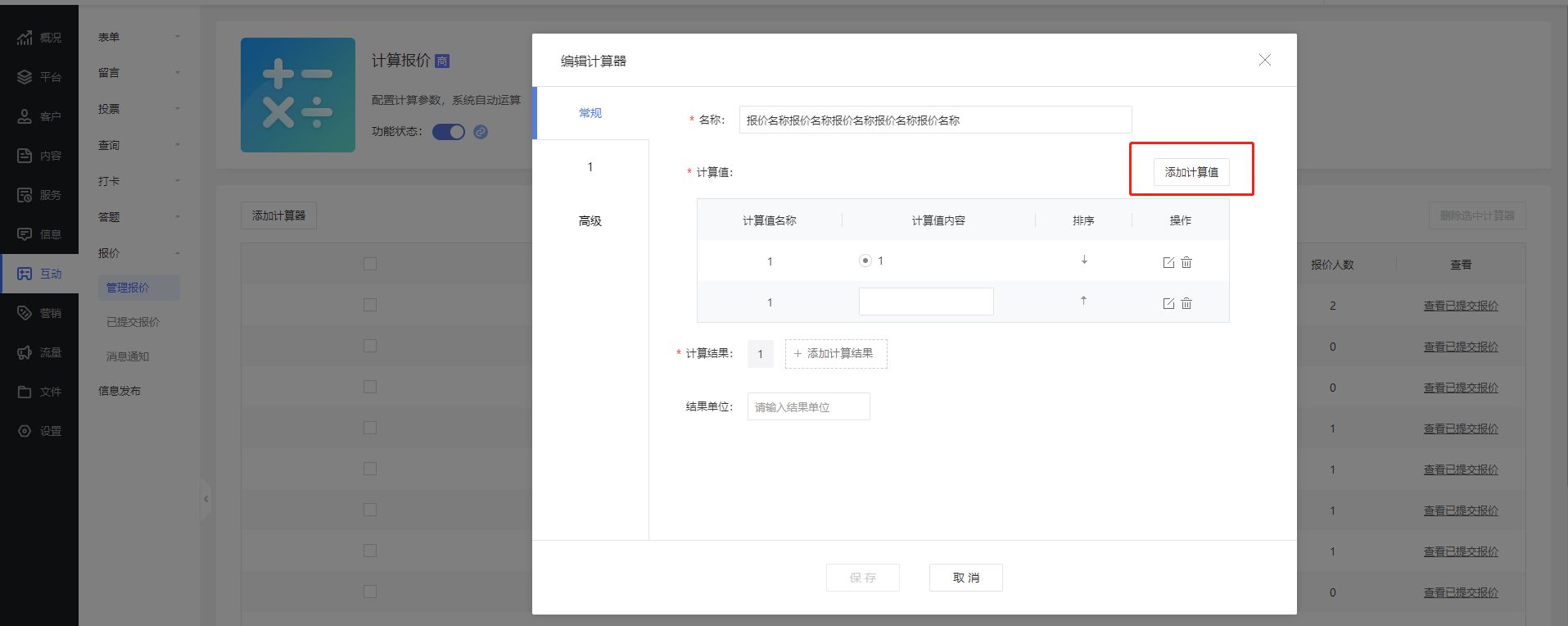Close the 编辑计算器 dialog
The height and width of the screenshot is (626, 1568).
[x=1264, y=60]
